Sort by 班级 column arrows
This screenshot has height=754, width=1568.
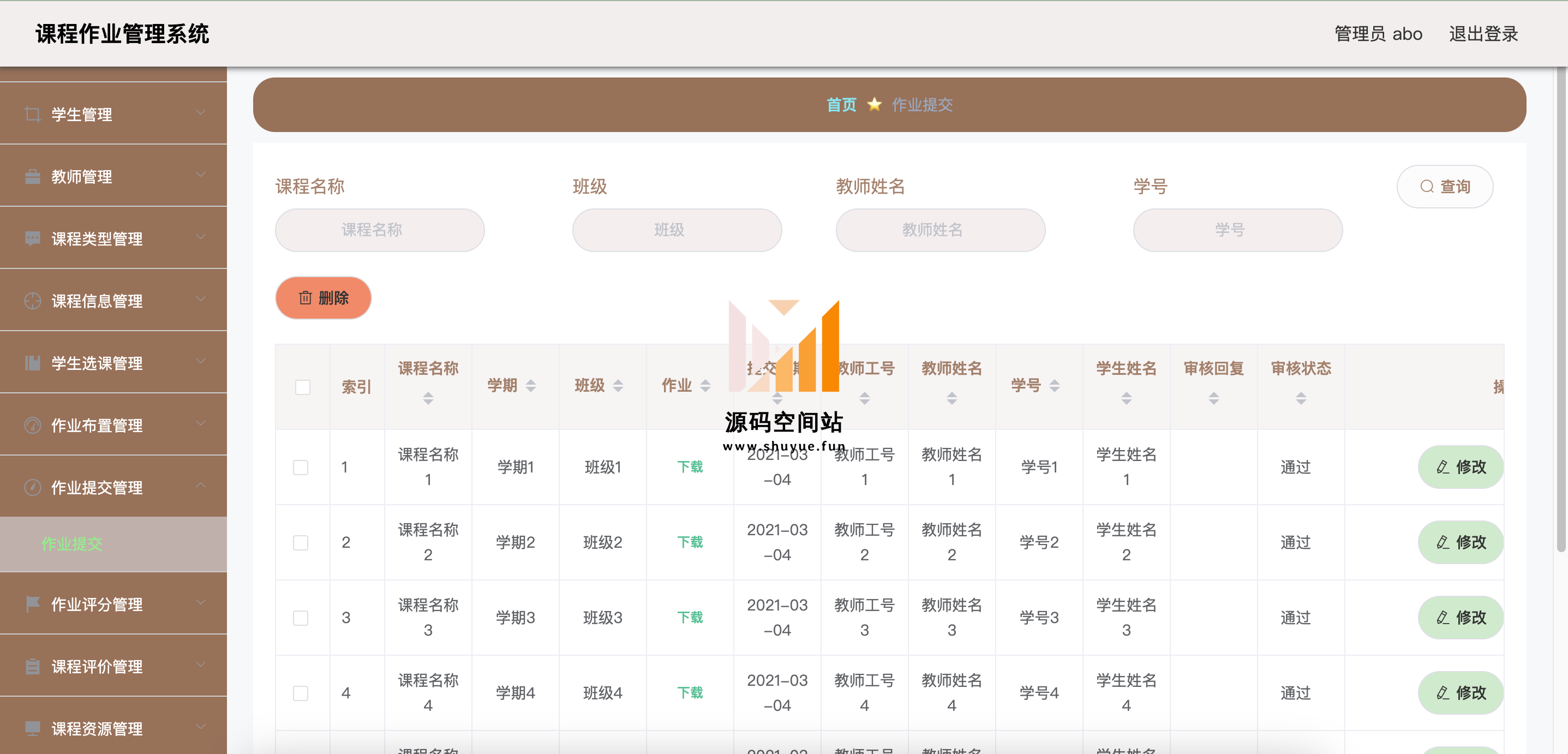tap(618, 385)
